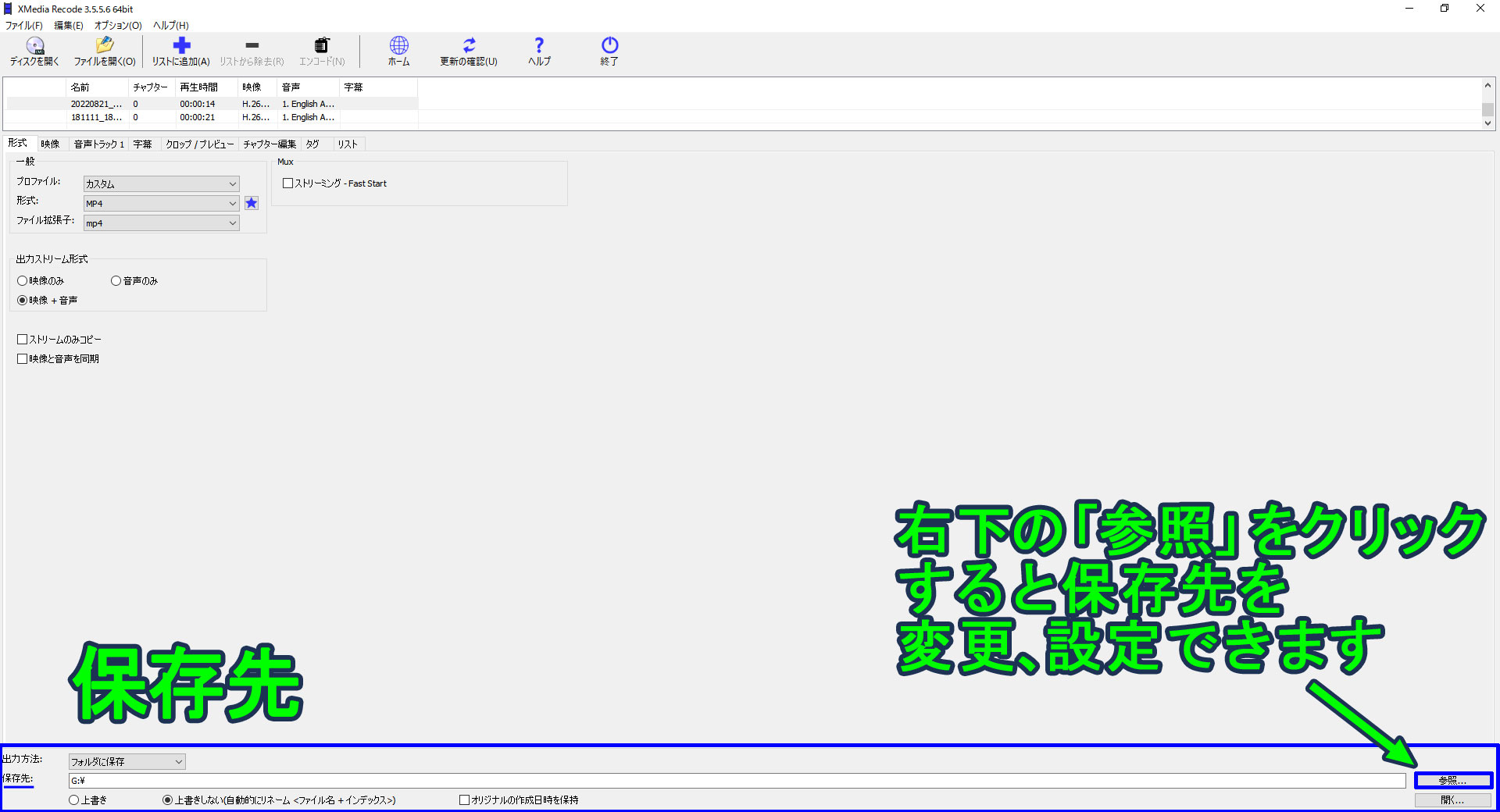The image size is (1500, 812).
Task: Open the 出力方法 dropdown フォルダに保存
Action: point(127,762)
